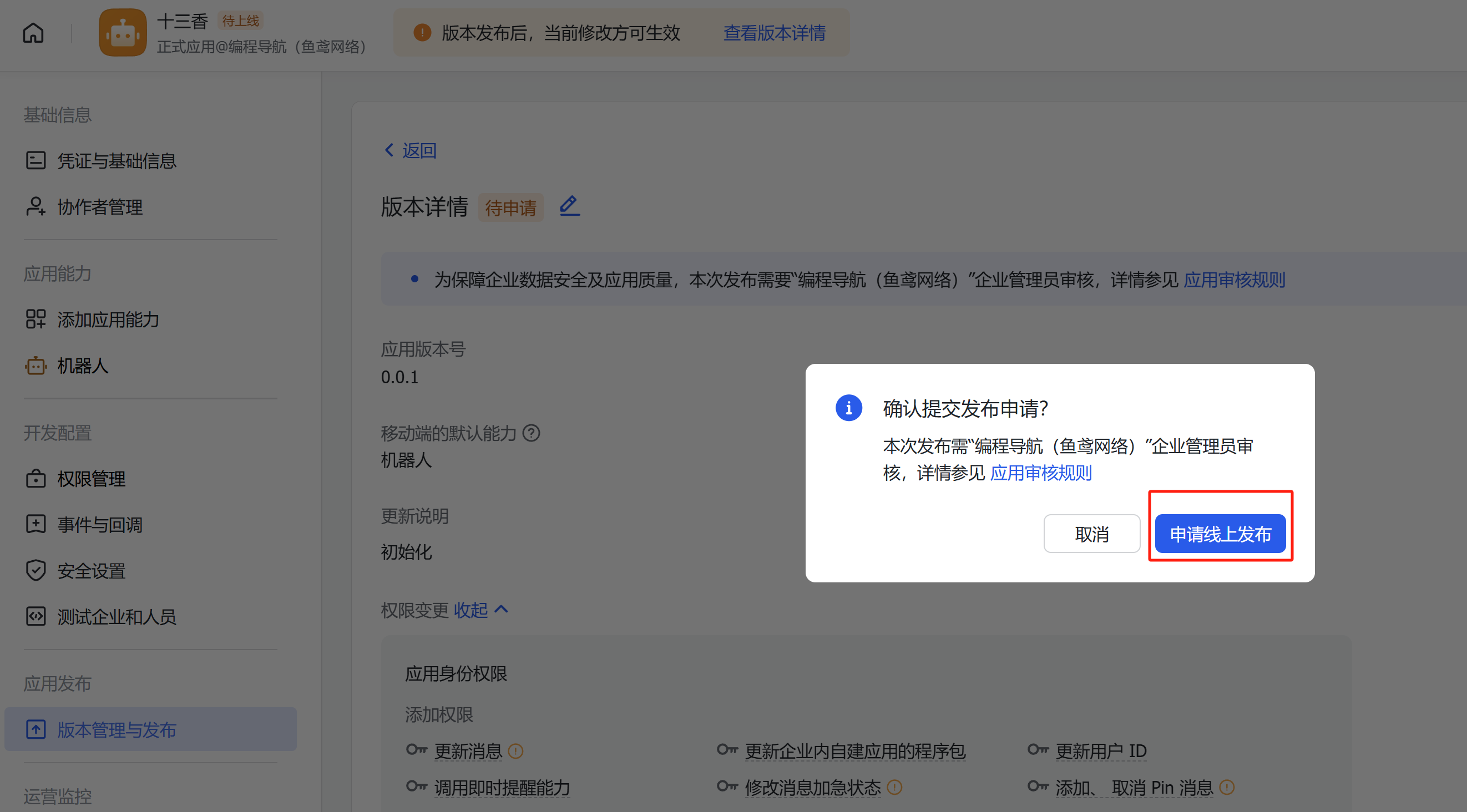Click the pencil edit icon beside 版本详情
The width and height of the screenshot is (1467, 812).
coord(569,206)
